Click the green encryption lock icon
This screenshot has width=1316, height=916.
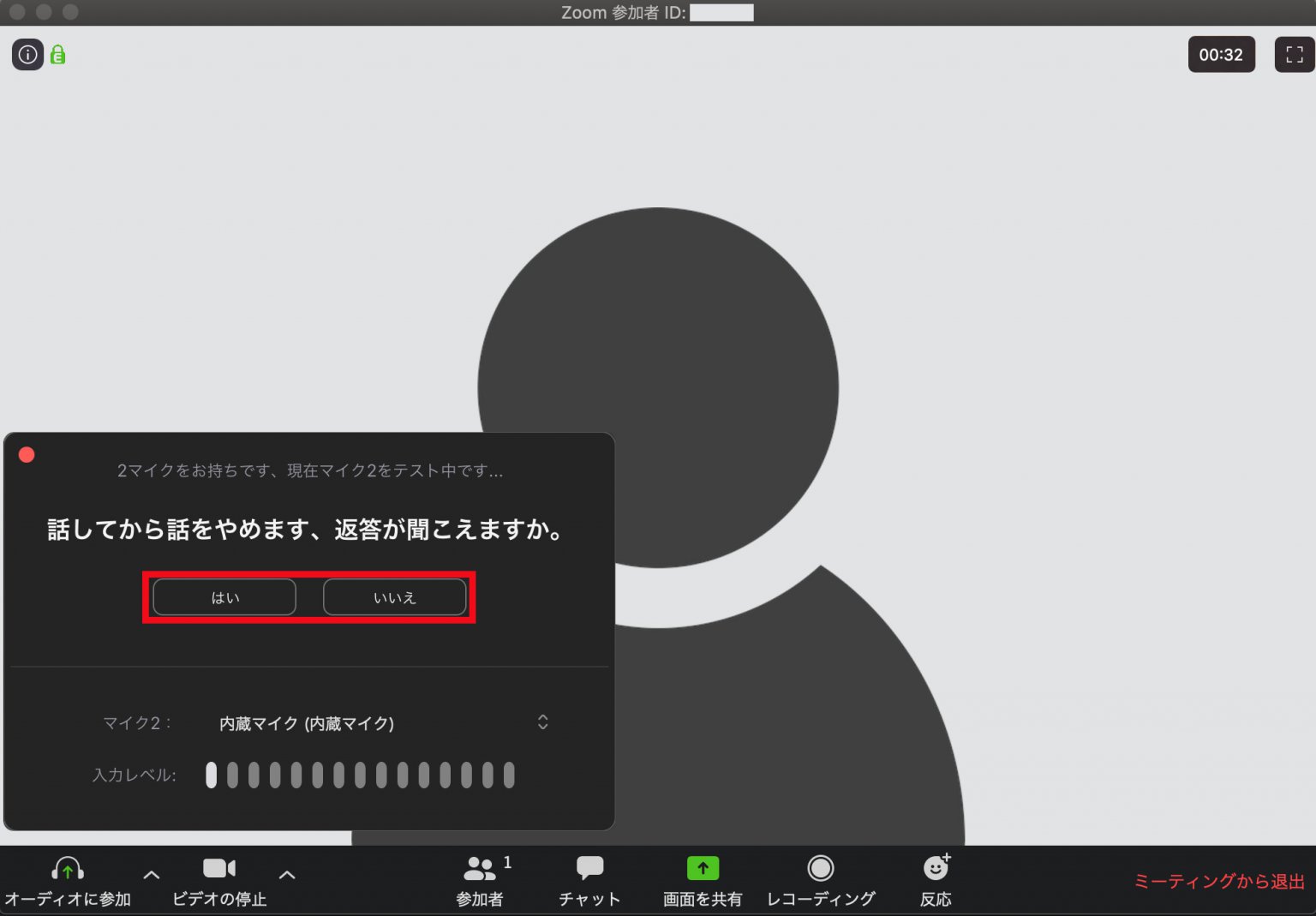[57, 54]
